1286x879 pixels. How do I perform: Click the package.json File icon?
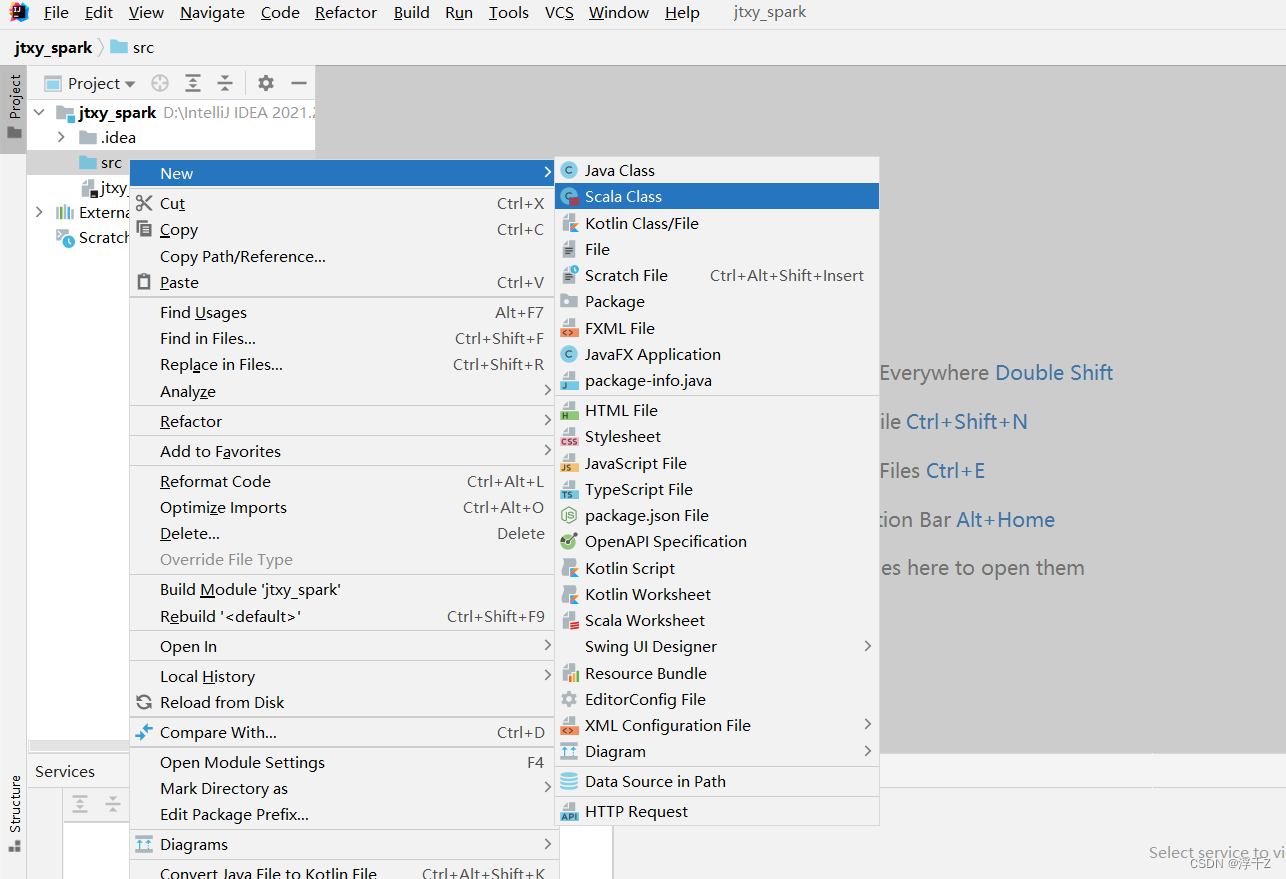[x=569, y=515]
